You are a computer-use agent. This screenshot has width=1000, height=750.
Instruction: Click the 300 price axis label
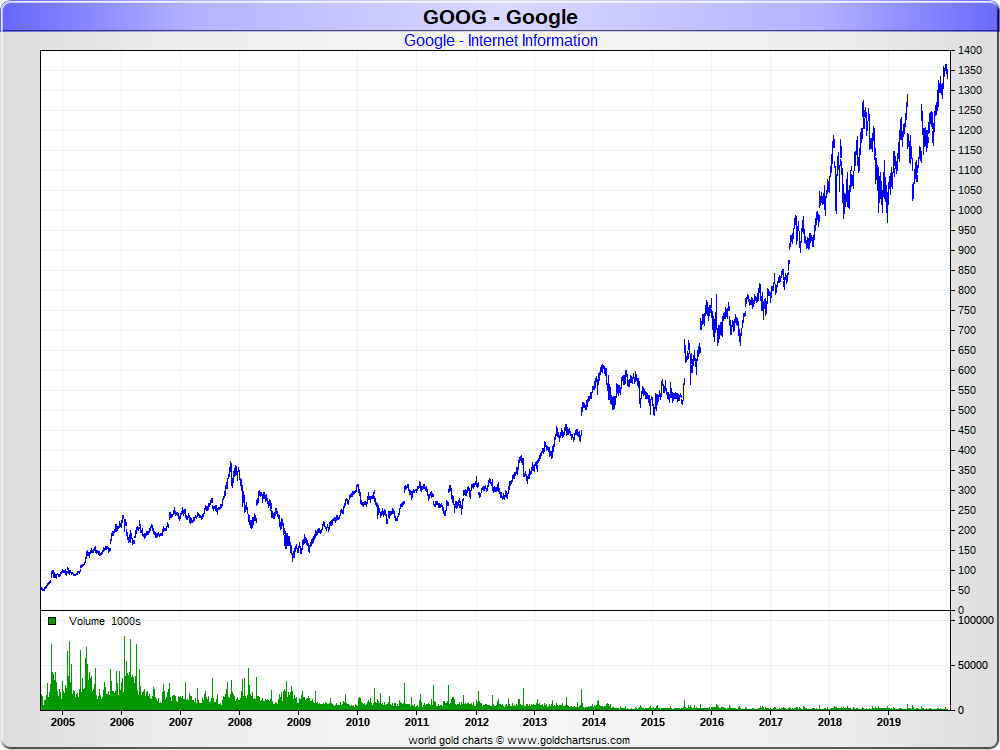point(967,490)
